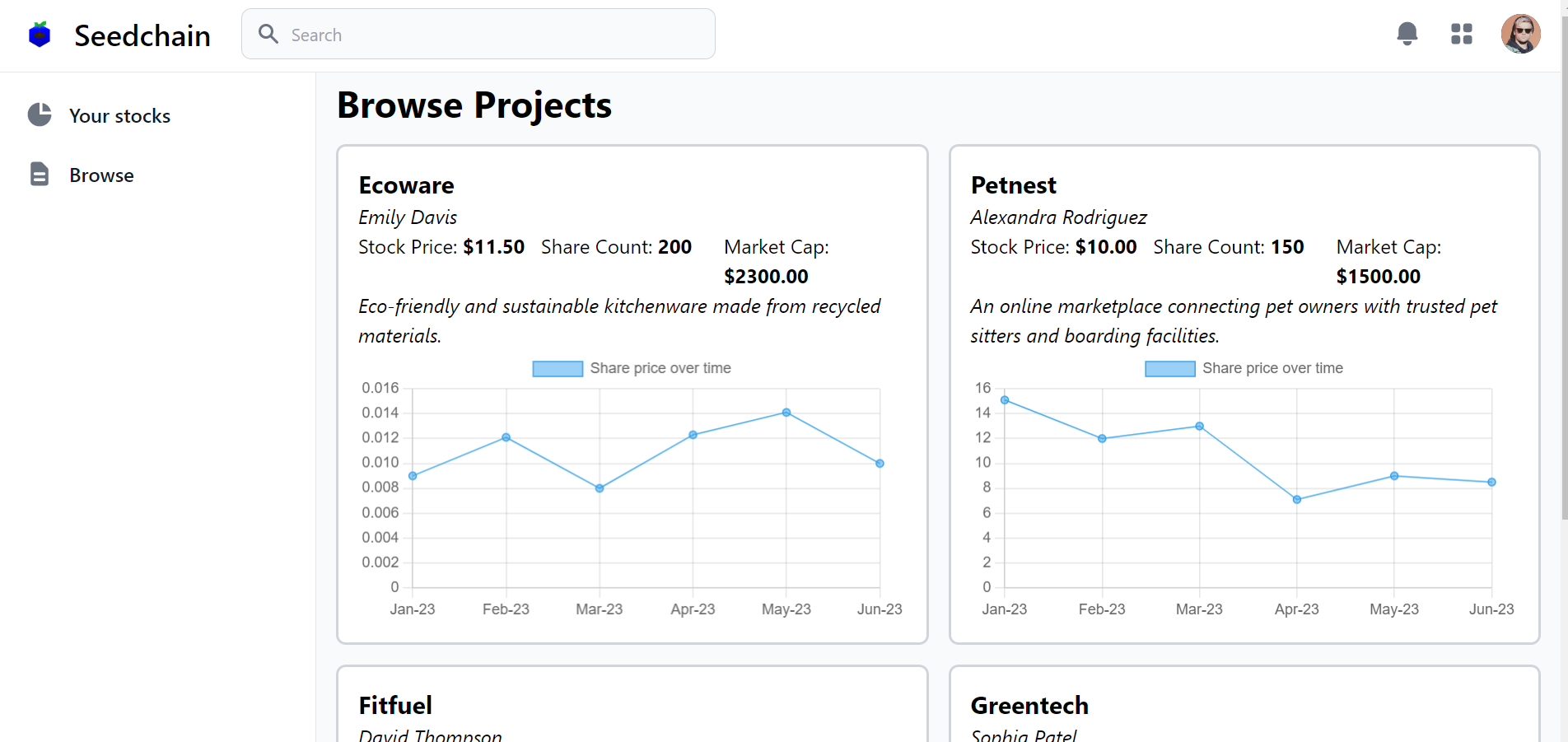Viewport: 1568px width, 742px height.
Task: Click the Apr-23 data point on Petnest chart
Action: coord(1297,500)
